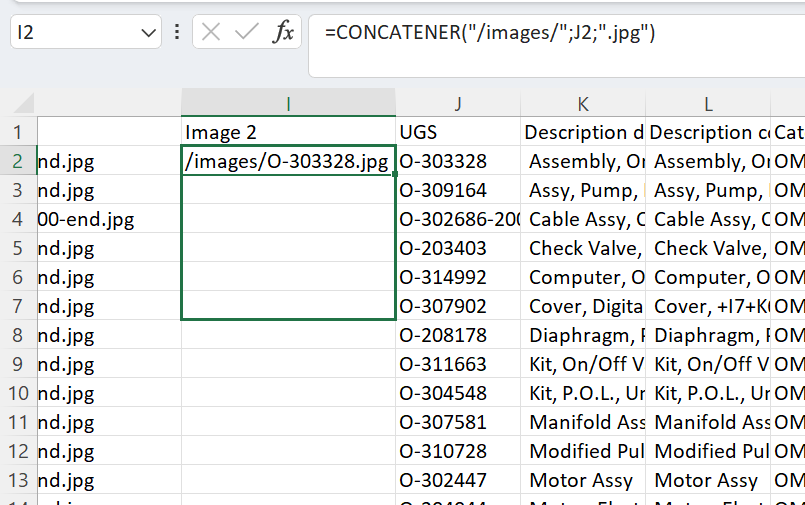Click the Insert Function fx icon
The image size is (805, 505).
point(284,32)
